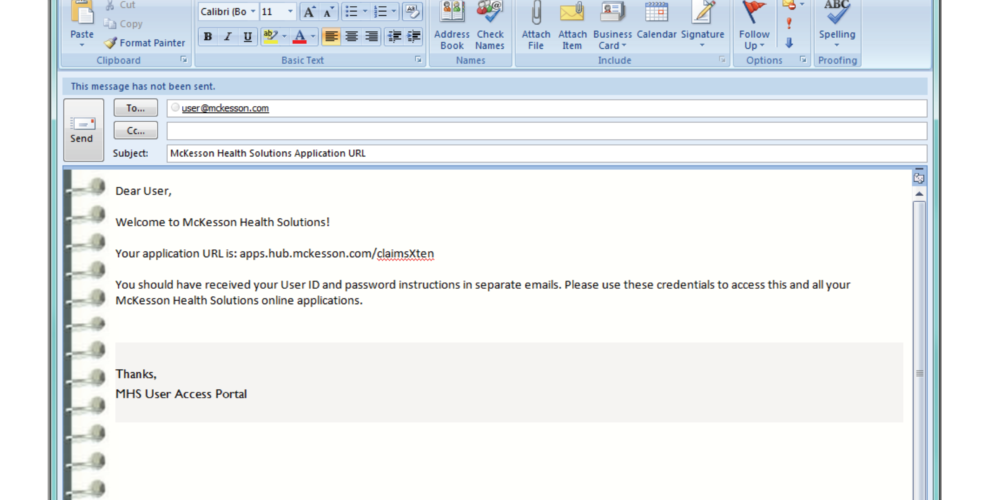Click the To... recipients button
The width and height of the screenshot is (1000, 500).
(136, 108)
